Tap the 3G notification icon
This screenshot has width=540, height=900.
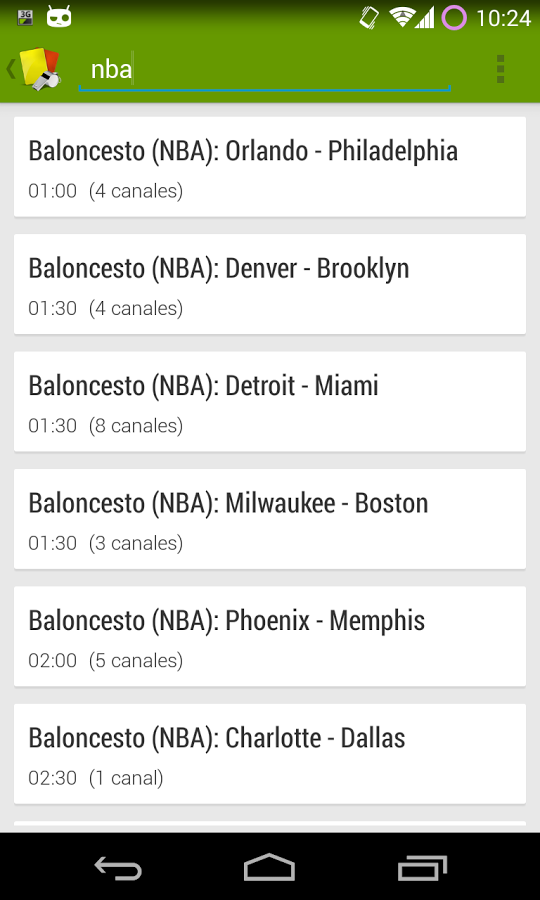[x=25, y=18]
